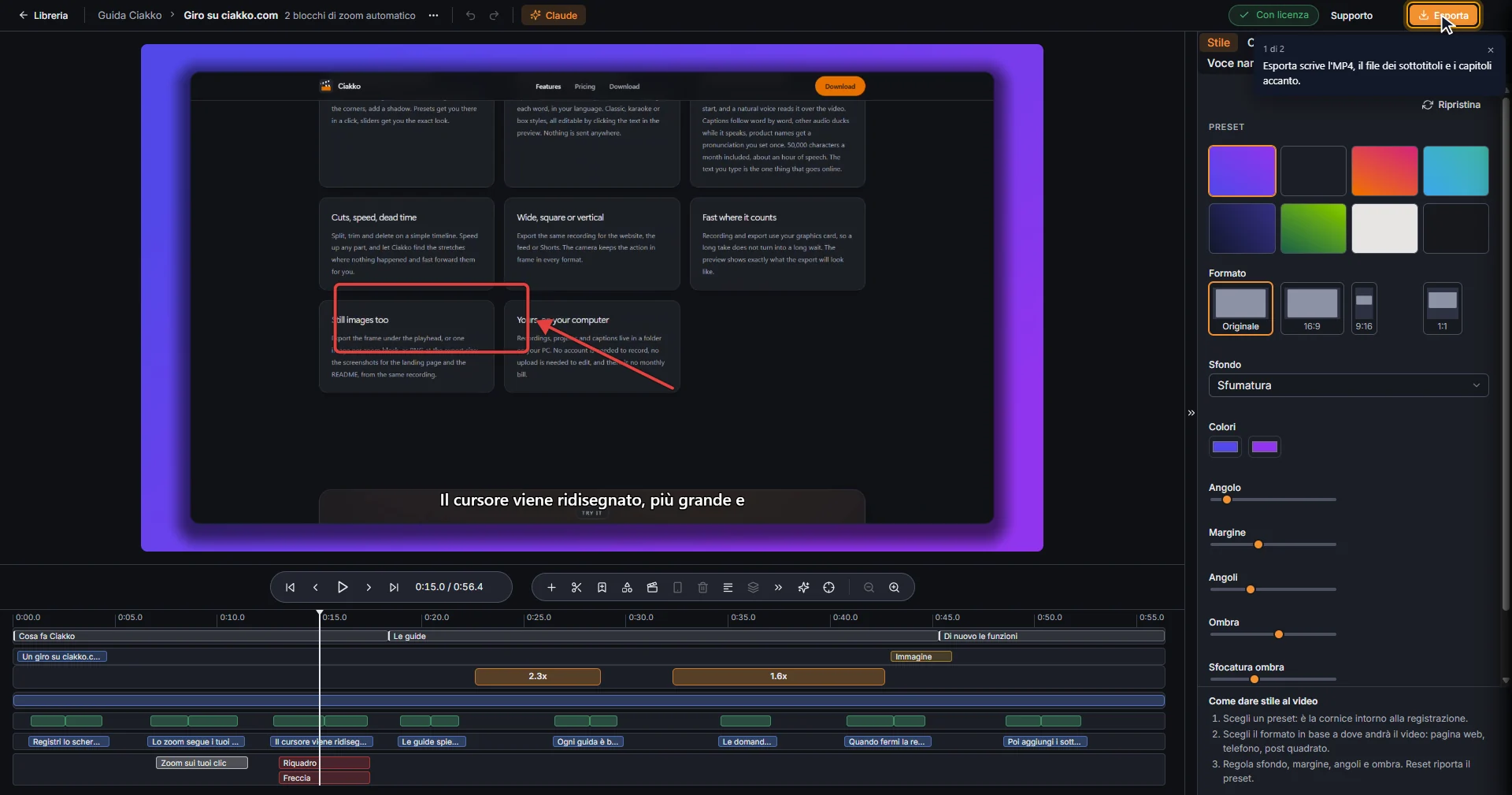
Task: Click the Margine slider handle
Action: (x=1258, y=544)
